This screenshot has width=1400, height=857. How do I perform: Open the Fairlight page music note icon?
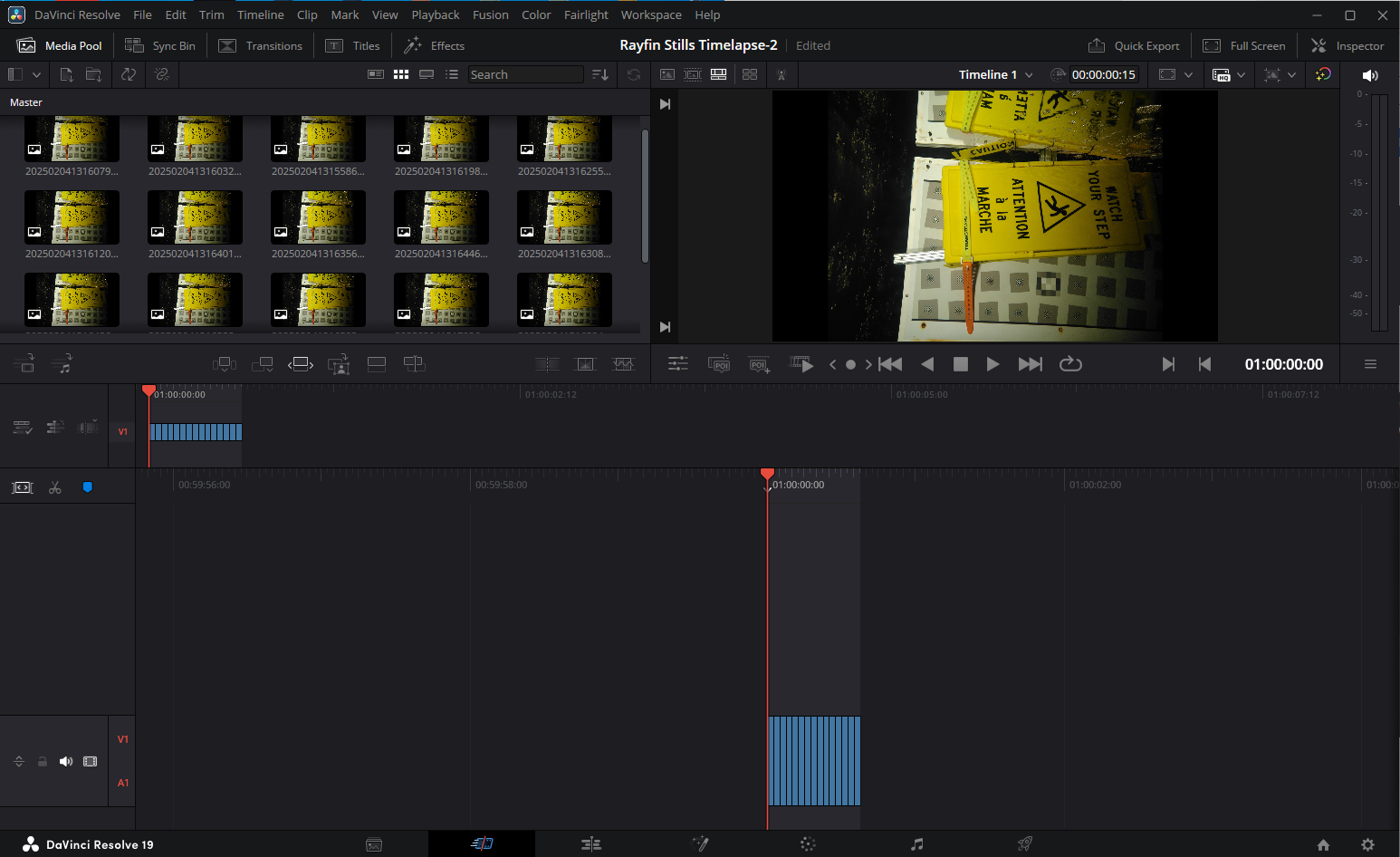916,844
